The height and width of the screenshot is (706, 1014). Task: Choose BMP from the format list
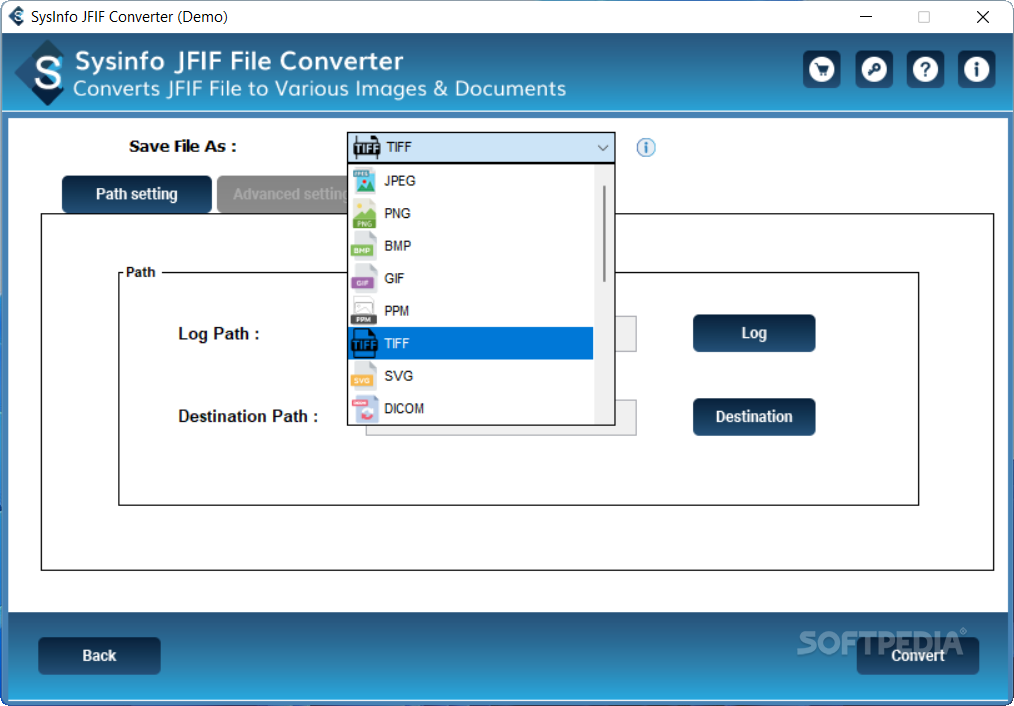coord(471,246)
